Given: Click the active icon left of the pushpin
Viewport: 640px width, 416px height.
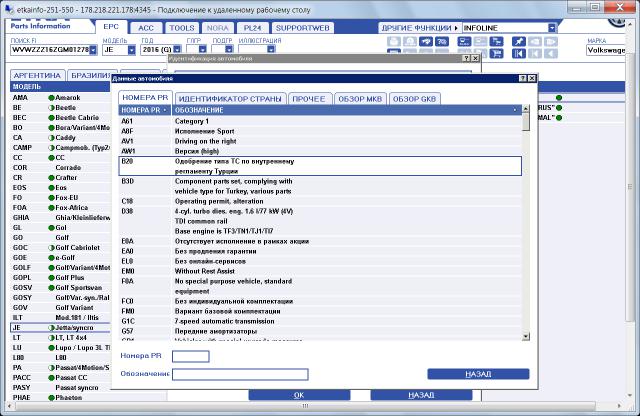Looking at the screenshot, I should pos(497,42).
